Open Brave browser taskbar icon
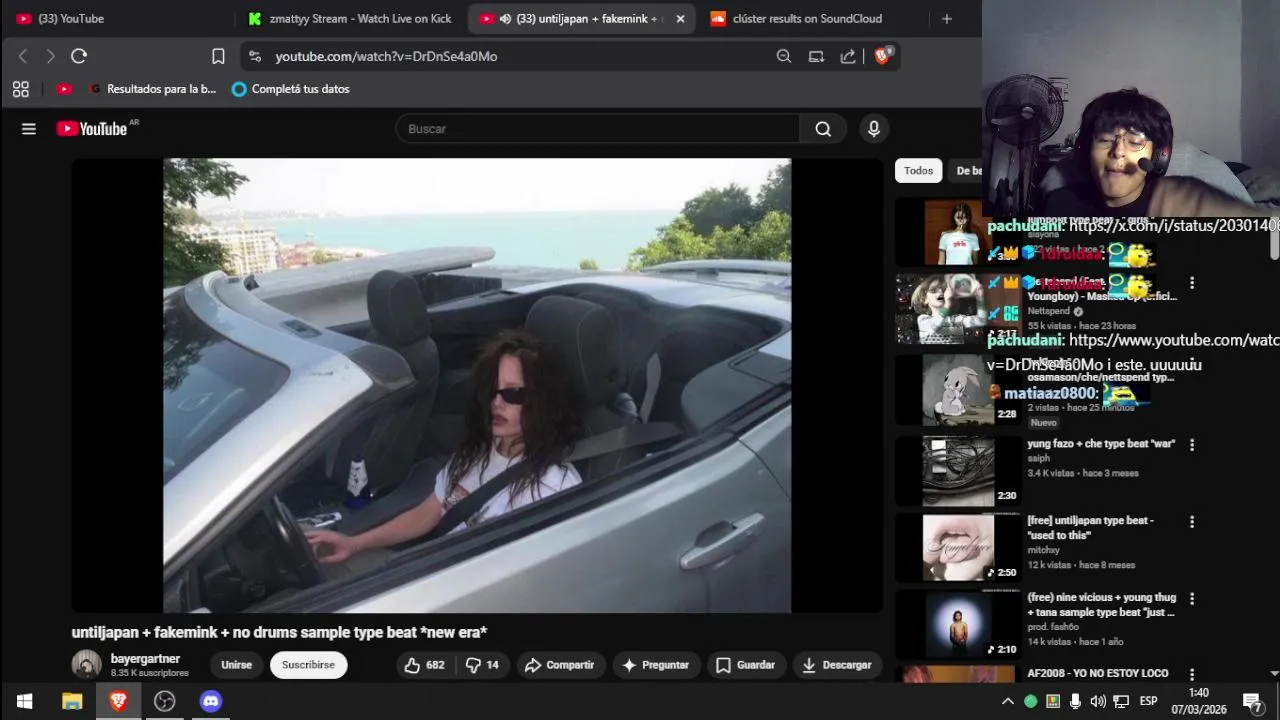1280x720 pixels. 119,701
